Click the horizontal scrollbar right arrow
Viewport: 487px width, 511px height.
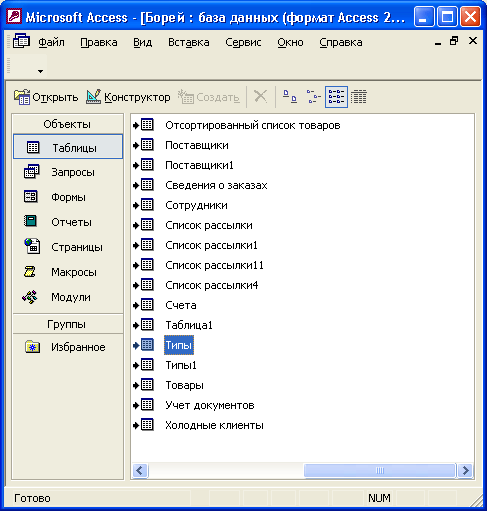click(x=465, y=470)
